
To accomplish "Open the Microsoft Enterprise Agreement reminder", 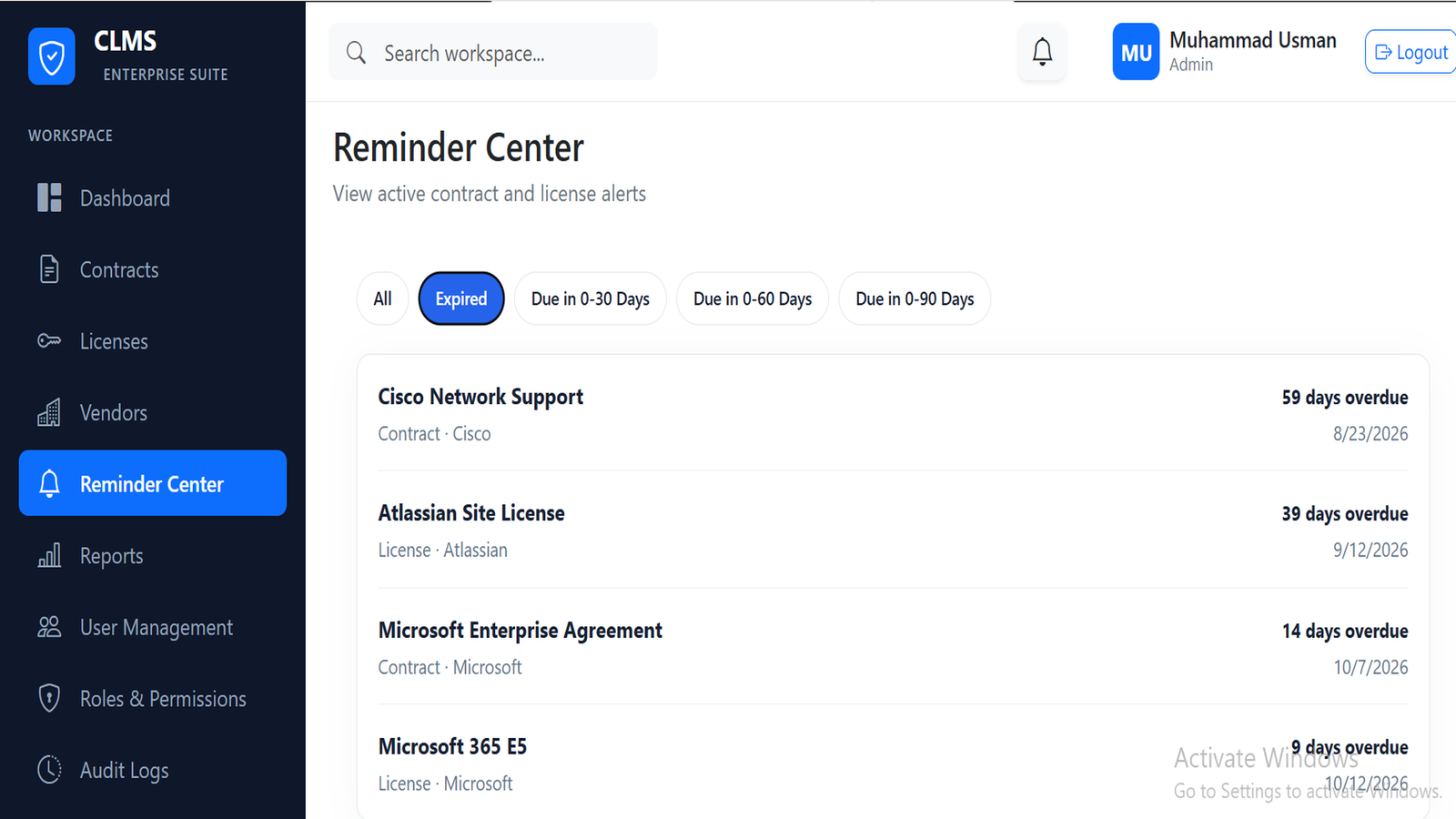I will (893, 648).
